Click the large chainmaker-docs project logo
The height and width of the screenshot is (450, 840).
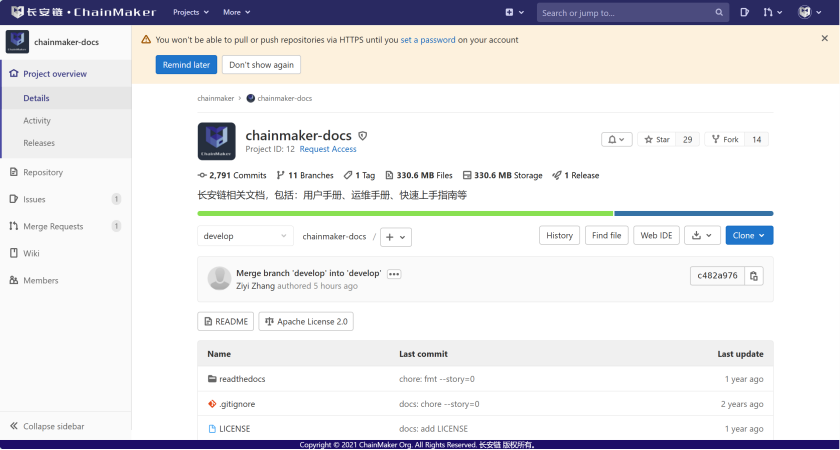[x=216, y=141]
